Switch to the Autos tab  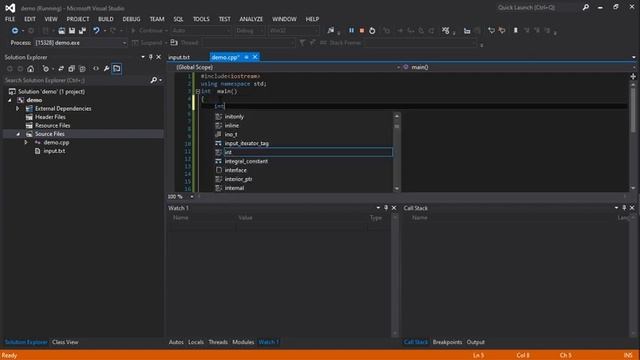click(176, 342)
